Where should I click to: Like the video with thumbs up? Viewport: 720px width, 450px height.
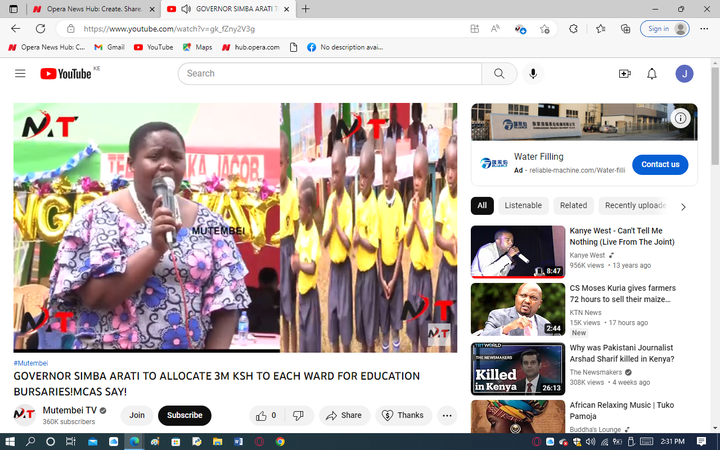click(265, 415)
